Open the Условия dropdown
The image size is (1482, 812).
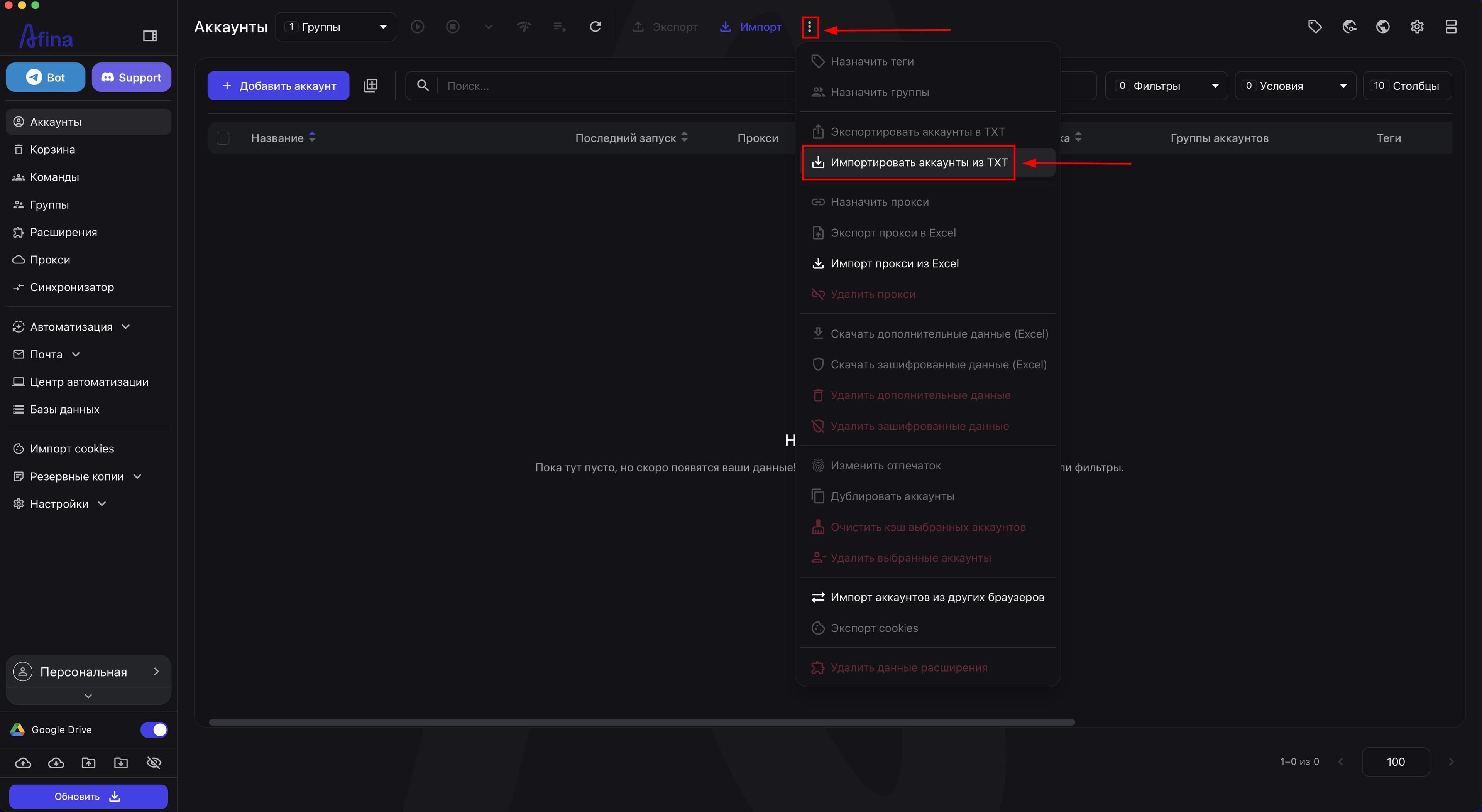point(1295,86)
